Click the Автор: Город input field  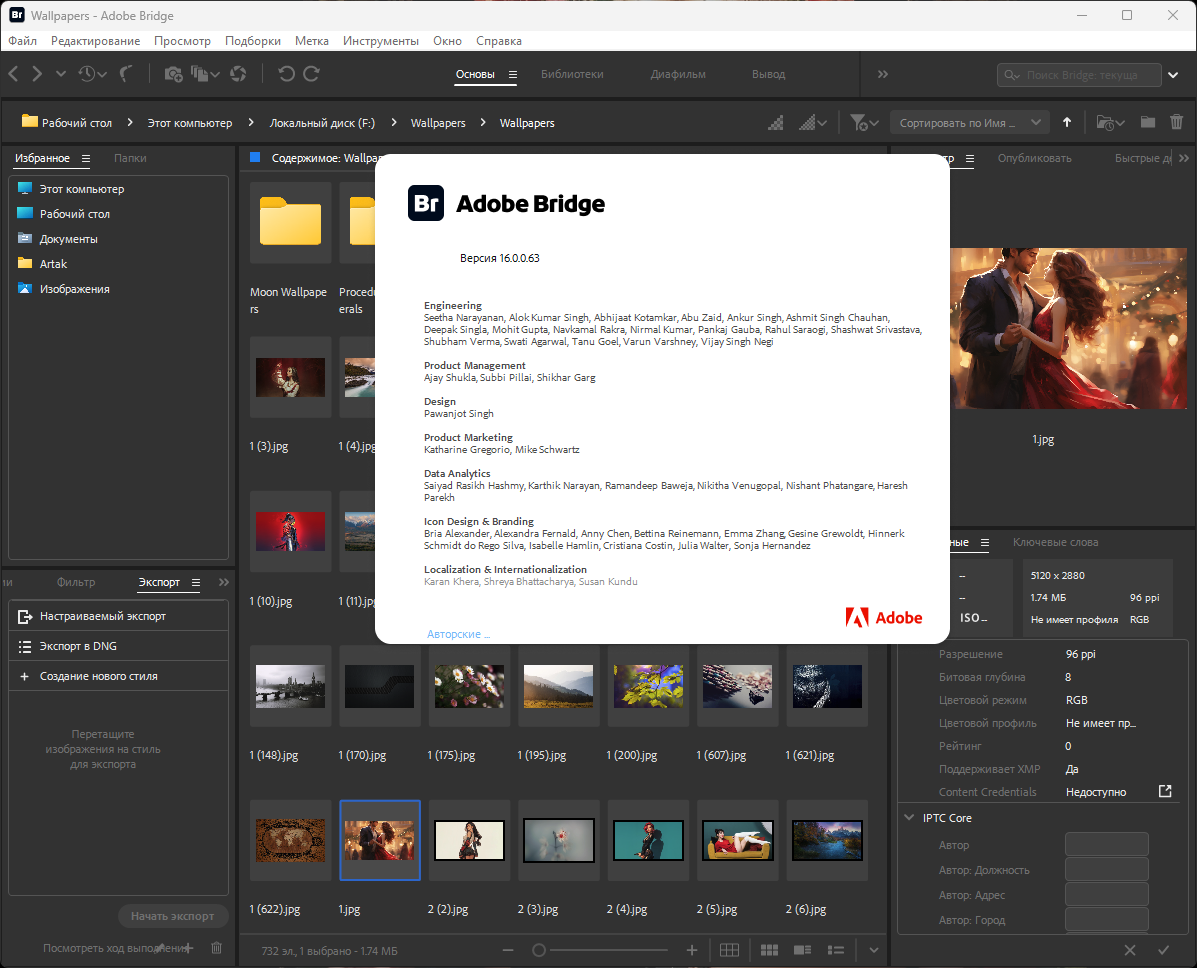(x=1106, y=919)
